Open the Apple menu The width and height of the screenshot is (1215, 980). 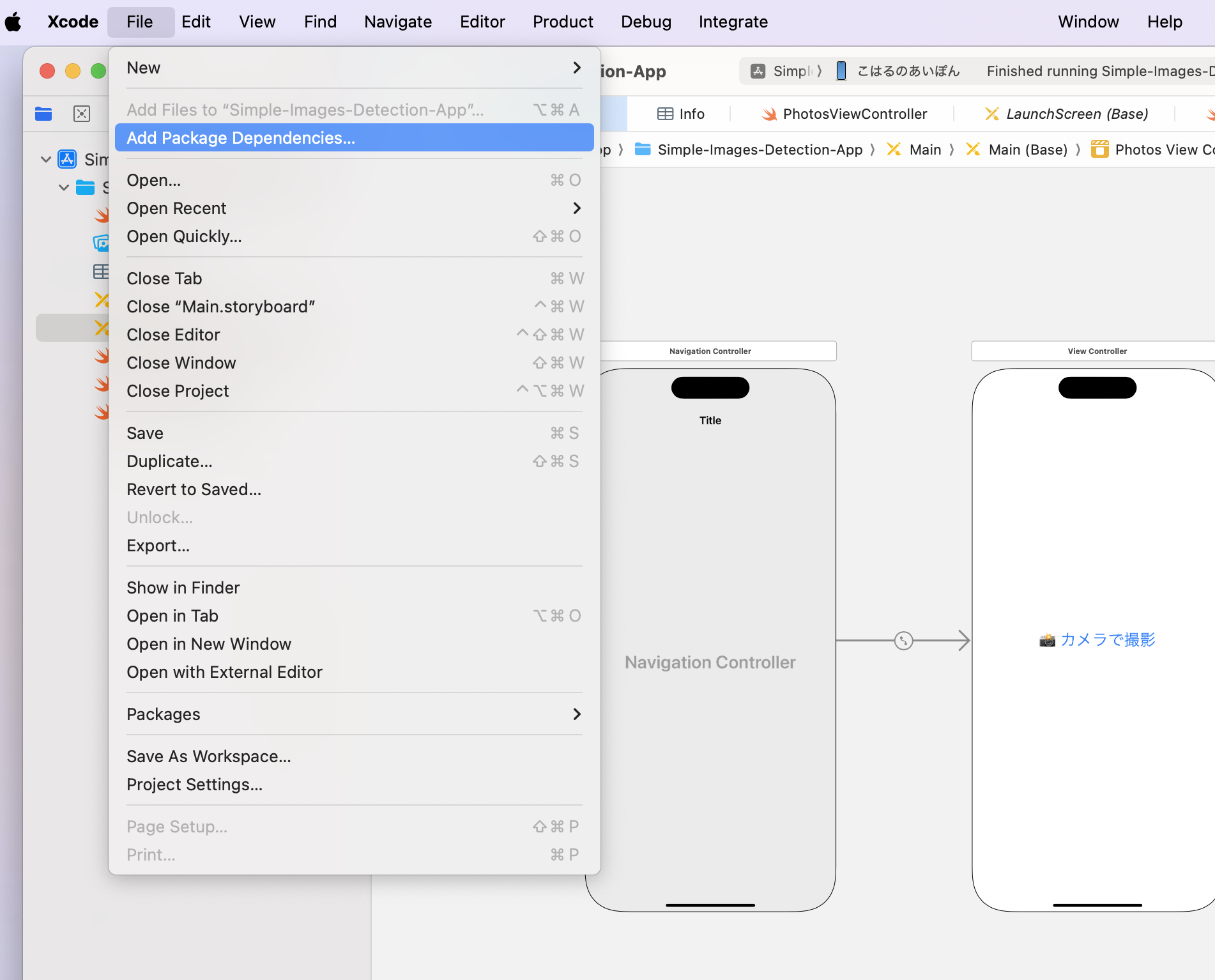coord(13,22)
